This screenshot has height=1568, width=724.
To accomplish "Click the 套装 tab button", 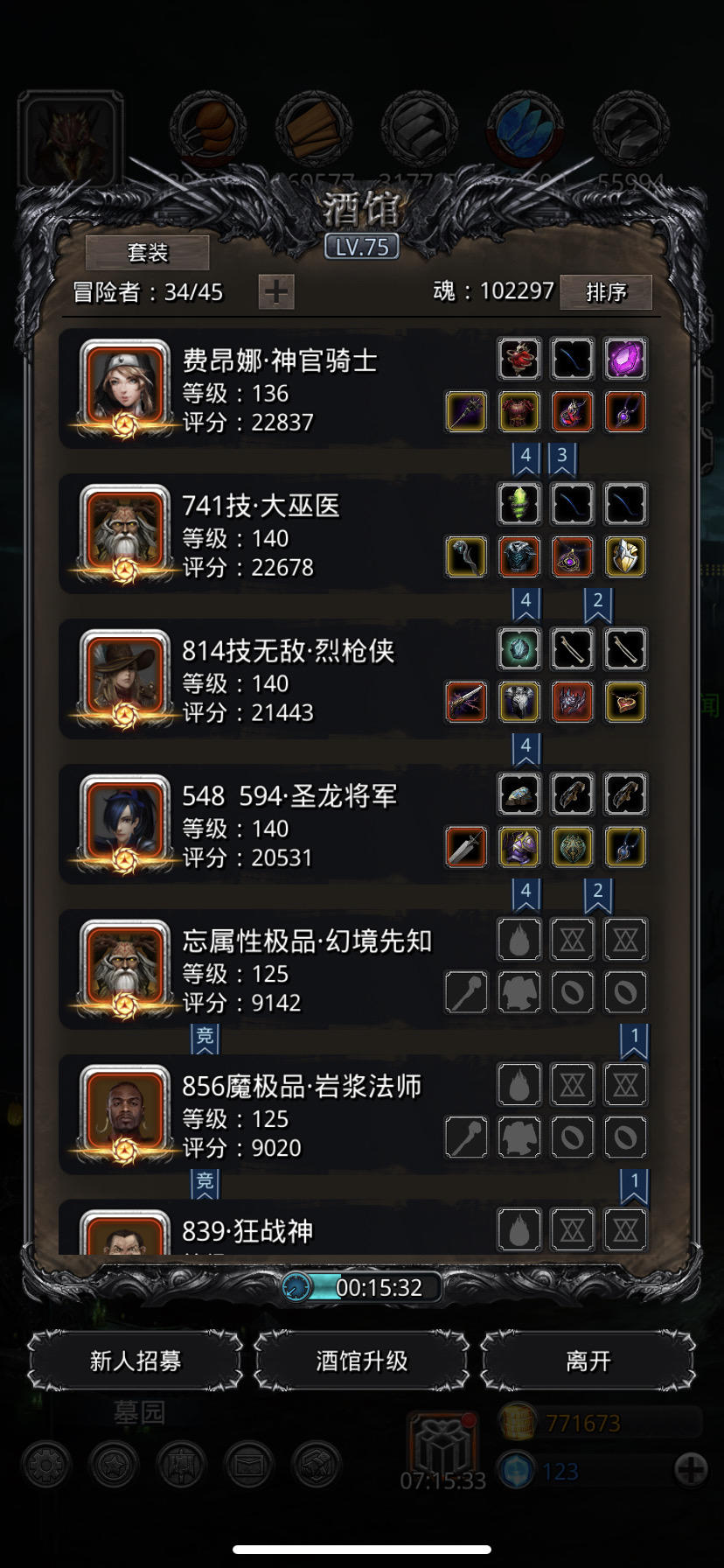I will [147, 253].
